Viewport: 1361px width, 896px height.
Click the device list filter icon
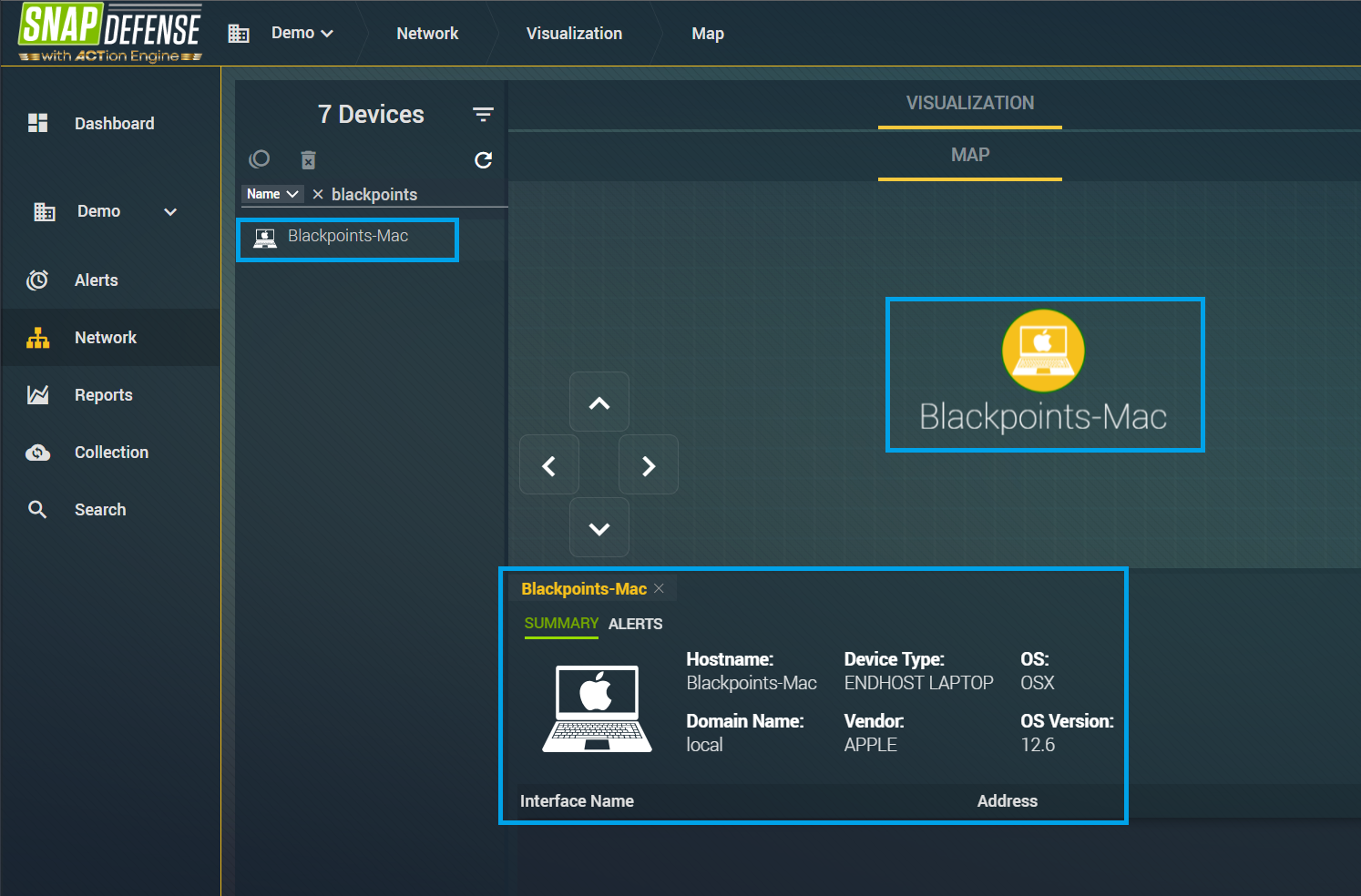[483, 114]
